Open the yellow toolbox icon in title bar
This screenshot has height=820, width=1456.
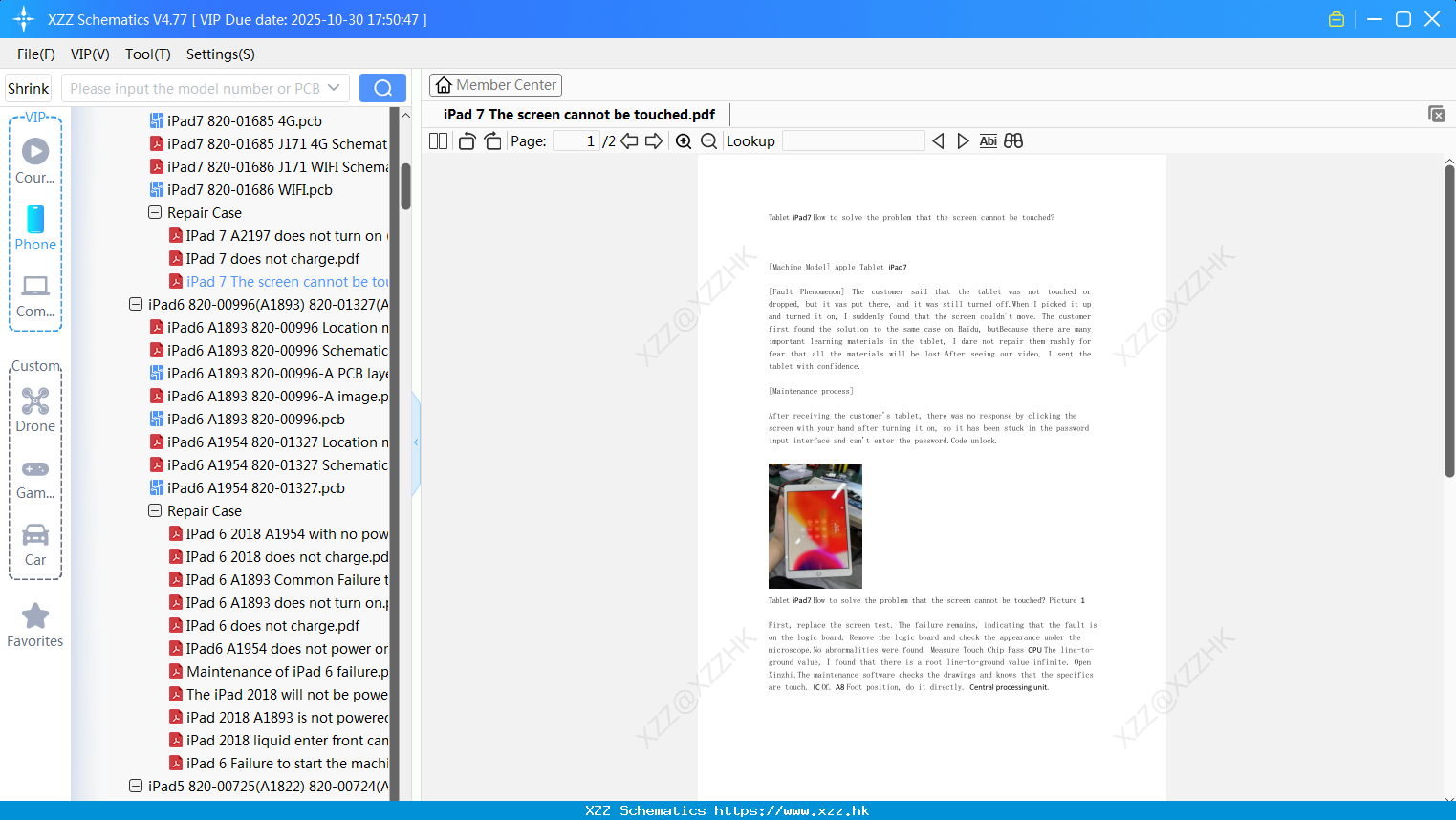pos(1336,19)
